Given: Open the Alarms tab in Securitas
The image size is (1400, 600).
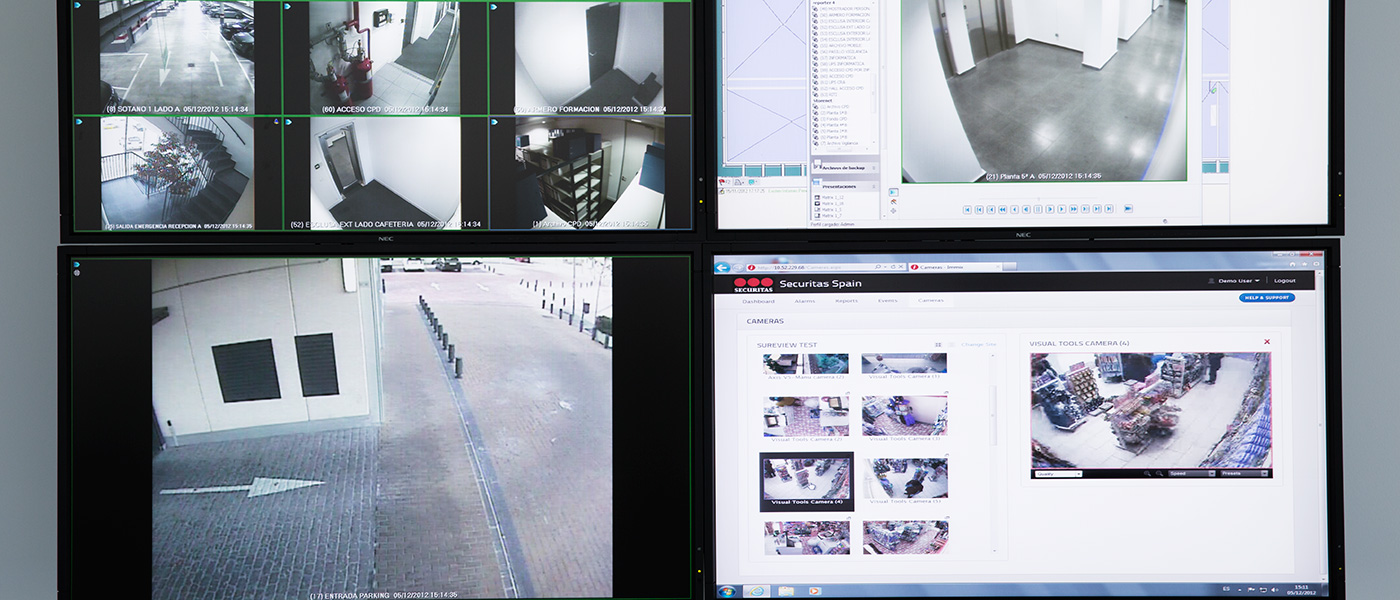Looking at the screenshot, I should pos(805,301).
